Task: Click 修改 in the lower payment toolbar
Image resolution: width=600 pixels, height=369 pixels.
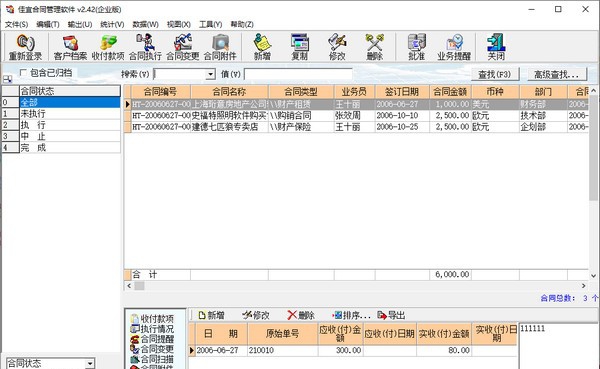Action: (x=256, y=315)
